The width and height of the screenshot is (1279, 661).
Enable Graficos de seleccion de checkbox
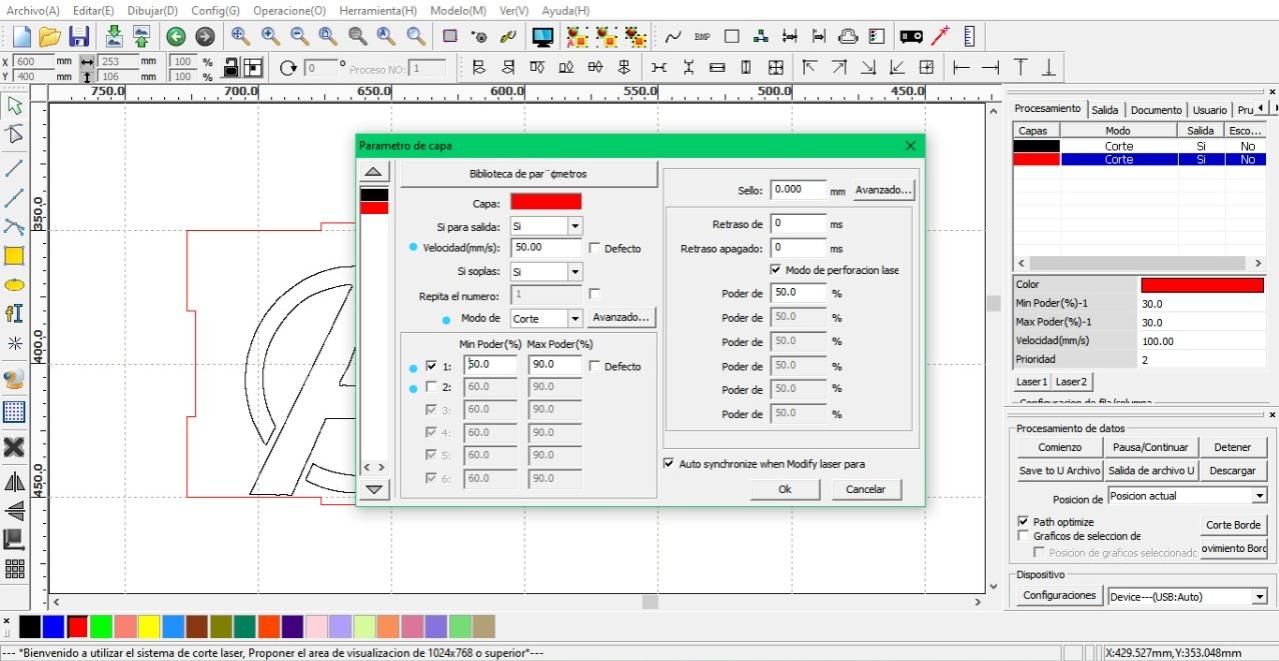pyautogui.click(x=1023, y=536)
